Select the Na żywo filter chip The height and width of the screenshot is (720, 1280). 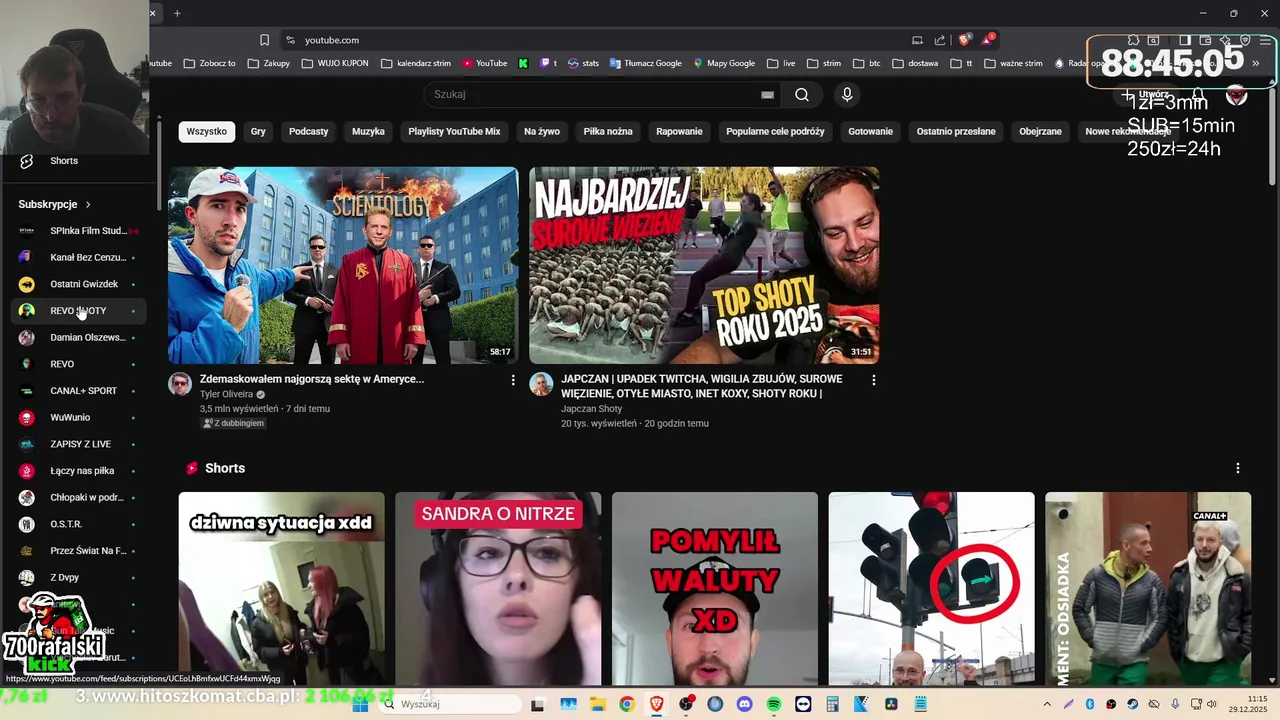[542, 132]
